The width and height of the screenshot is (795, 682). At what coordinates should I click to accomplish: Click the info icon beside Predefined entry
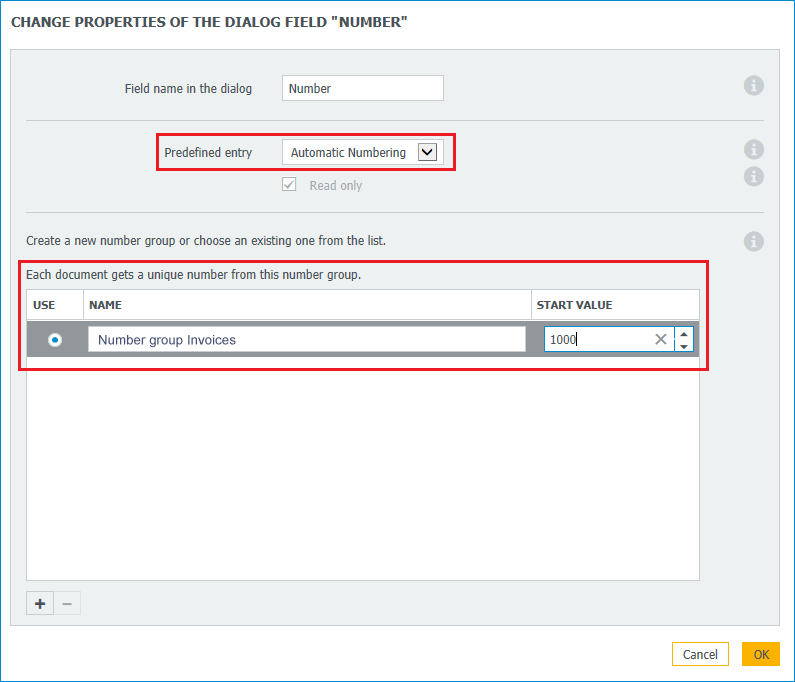754,150
